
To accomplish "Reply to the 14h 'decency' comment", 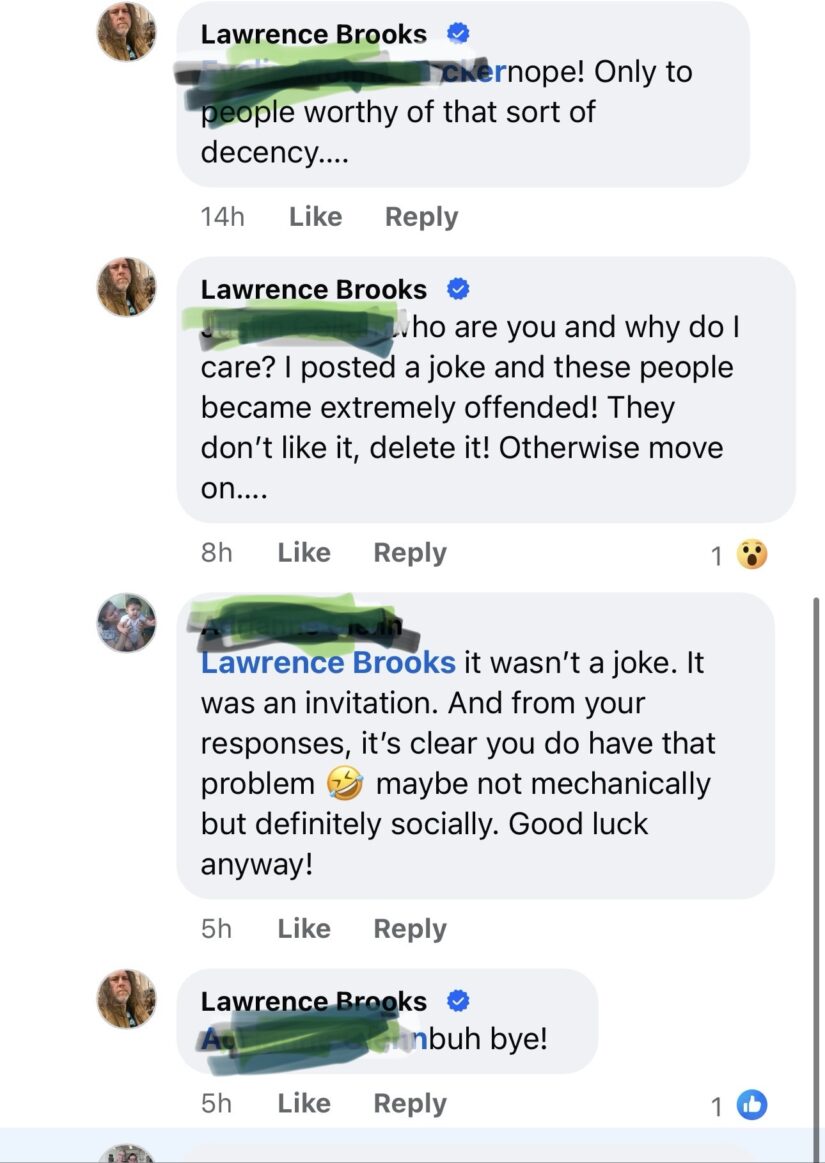I will [x=421, y=217].
